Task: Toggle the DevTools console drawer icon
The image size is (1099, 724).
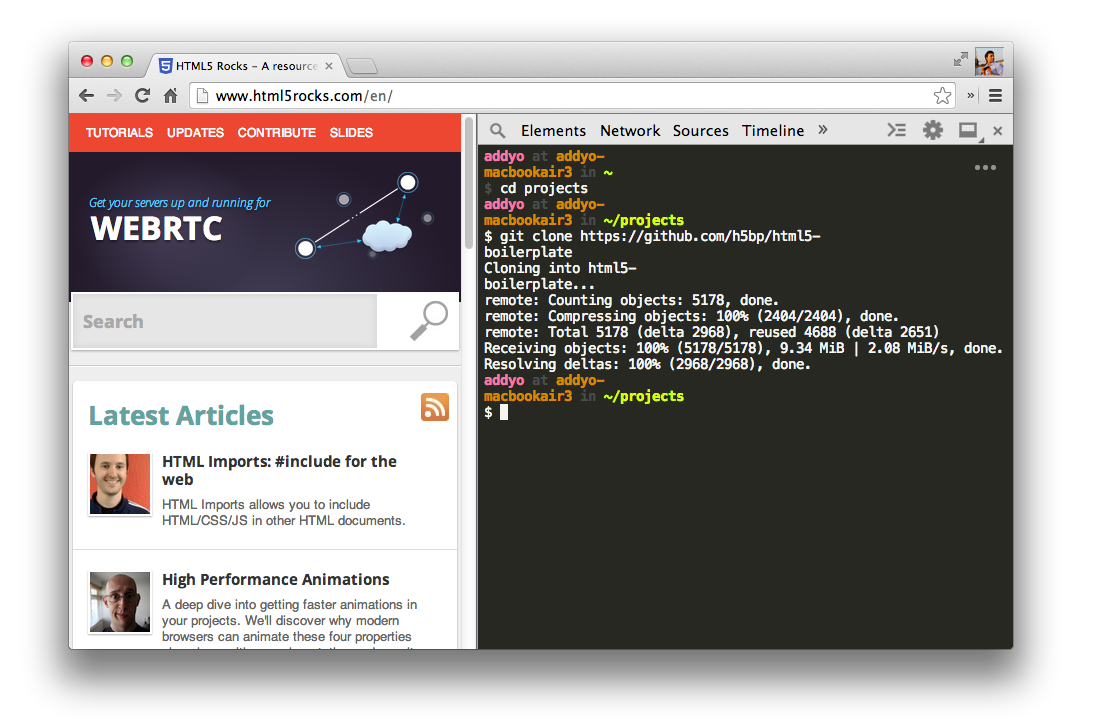Action: click(897, 130)
